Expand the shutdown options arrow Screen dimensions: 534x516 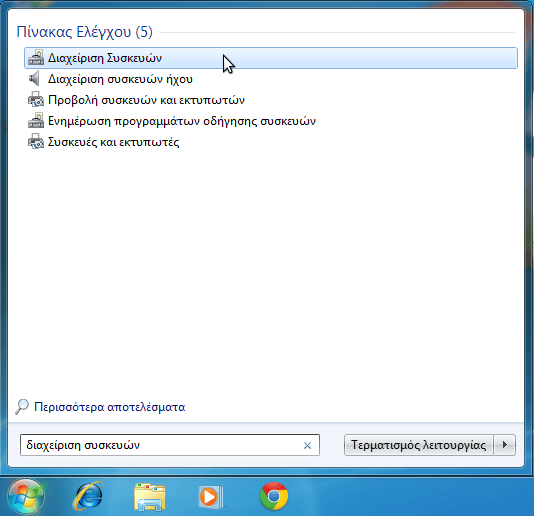[505, 445]
